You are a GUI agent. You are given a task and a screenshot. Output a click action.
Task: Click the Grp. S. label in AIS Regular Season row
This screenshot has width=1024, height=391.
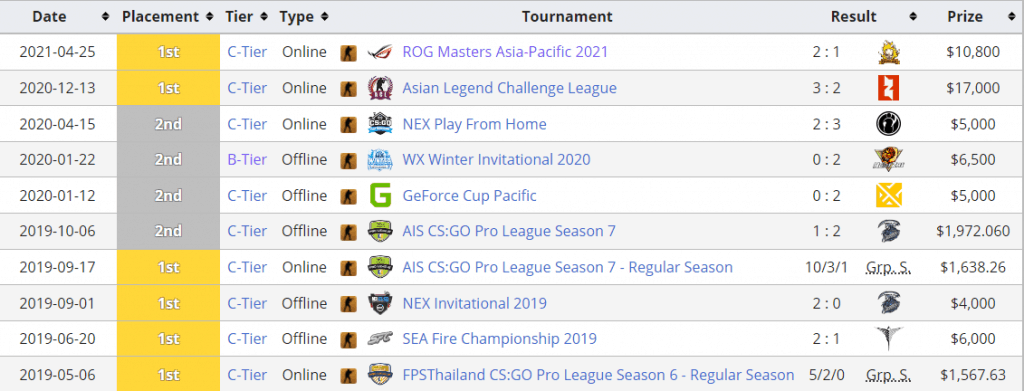[x=888, y=268]
